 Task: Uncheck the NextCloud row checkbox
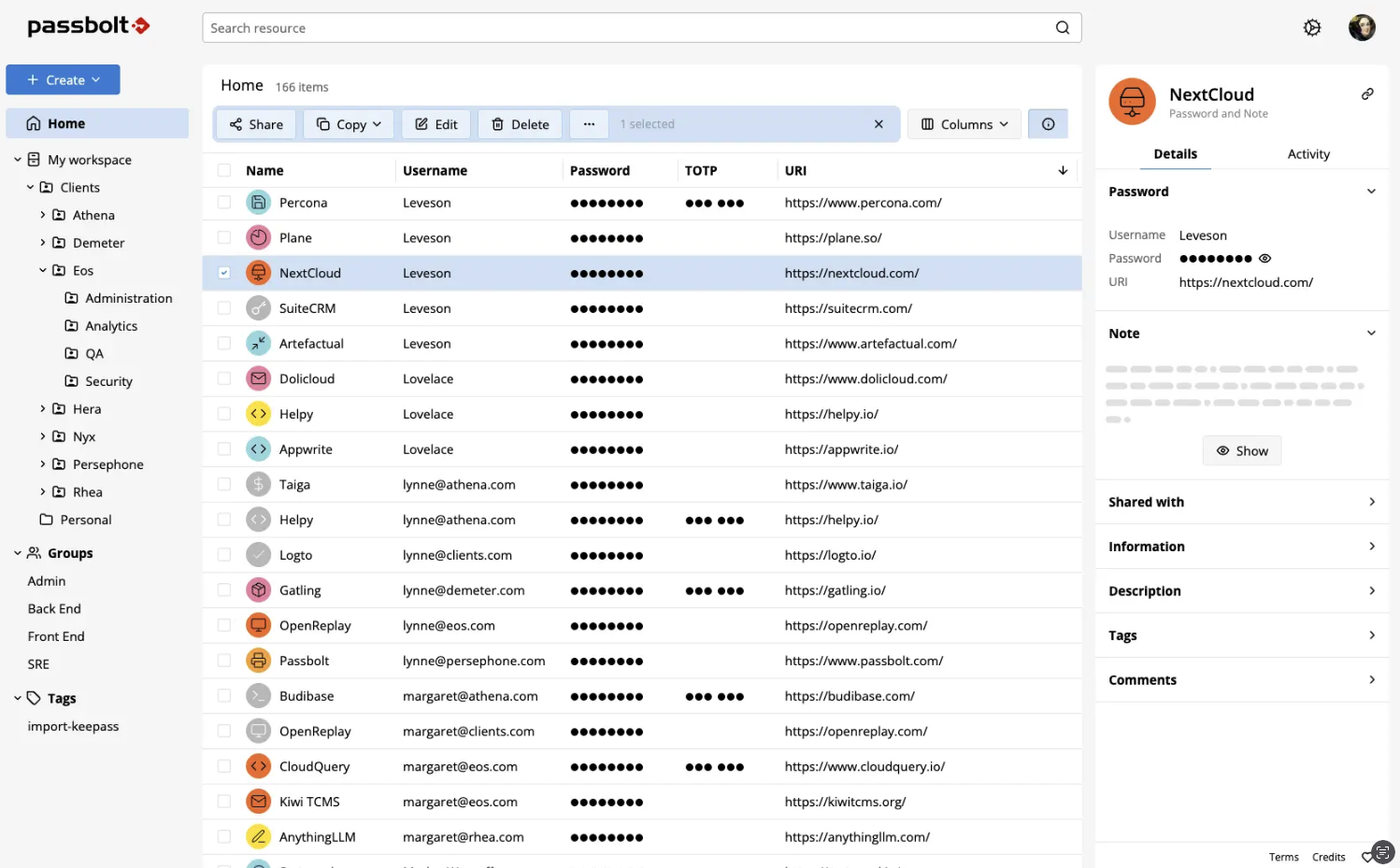pos(224,273)
